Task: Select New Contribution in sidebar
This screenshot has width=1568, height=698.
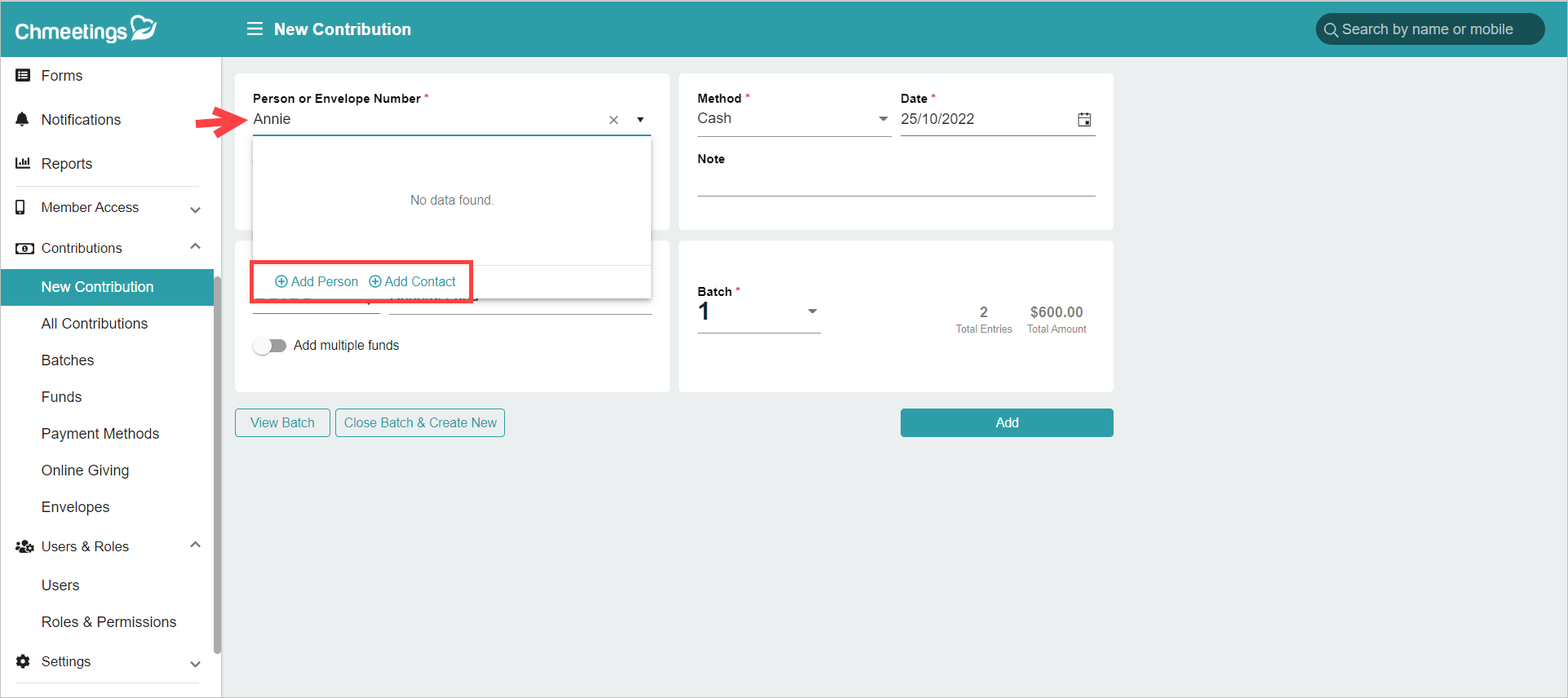Action: pyautogui.click(x=107, y=287)
